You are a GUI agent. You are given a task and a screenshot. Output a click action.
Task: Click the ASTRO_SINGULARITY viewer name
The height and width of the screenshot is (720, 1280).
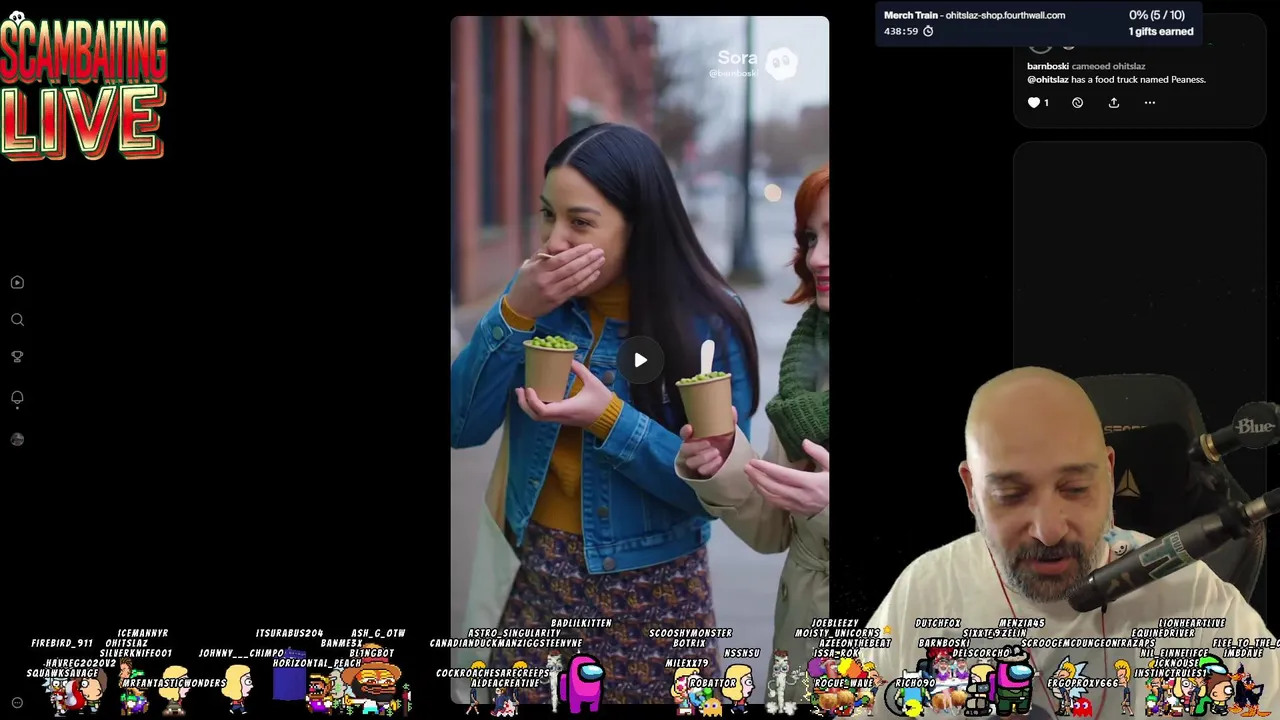[514, 633]
